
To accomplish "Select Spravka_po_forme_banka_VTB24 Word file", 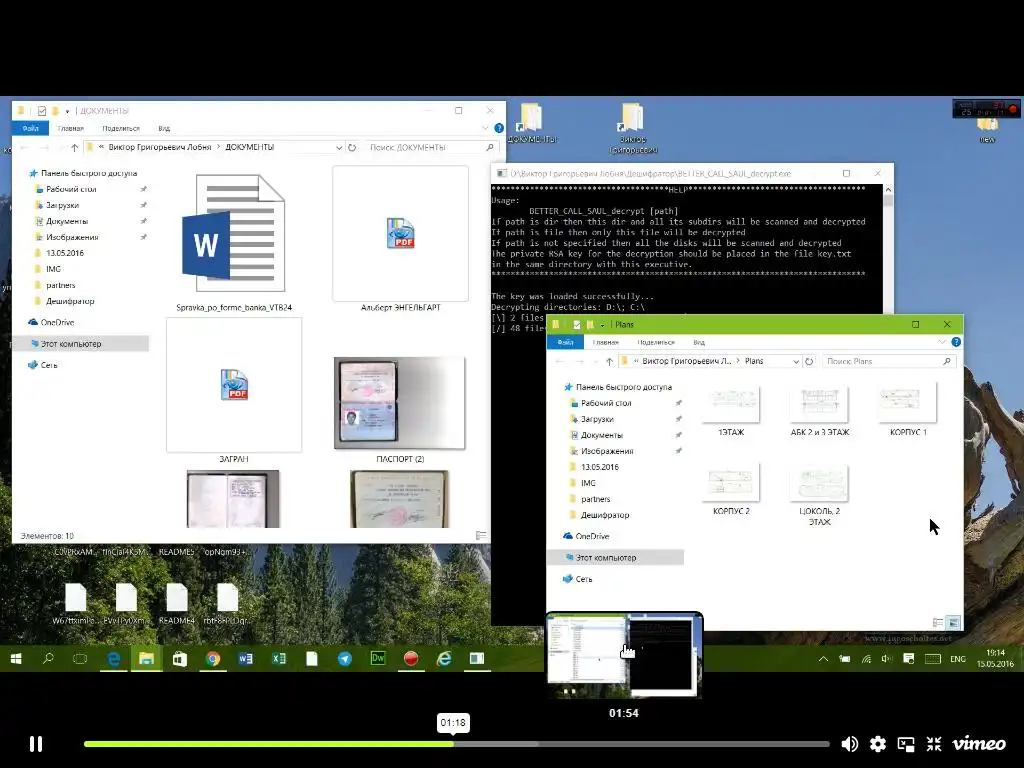I will click(x=234, y=240).
